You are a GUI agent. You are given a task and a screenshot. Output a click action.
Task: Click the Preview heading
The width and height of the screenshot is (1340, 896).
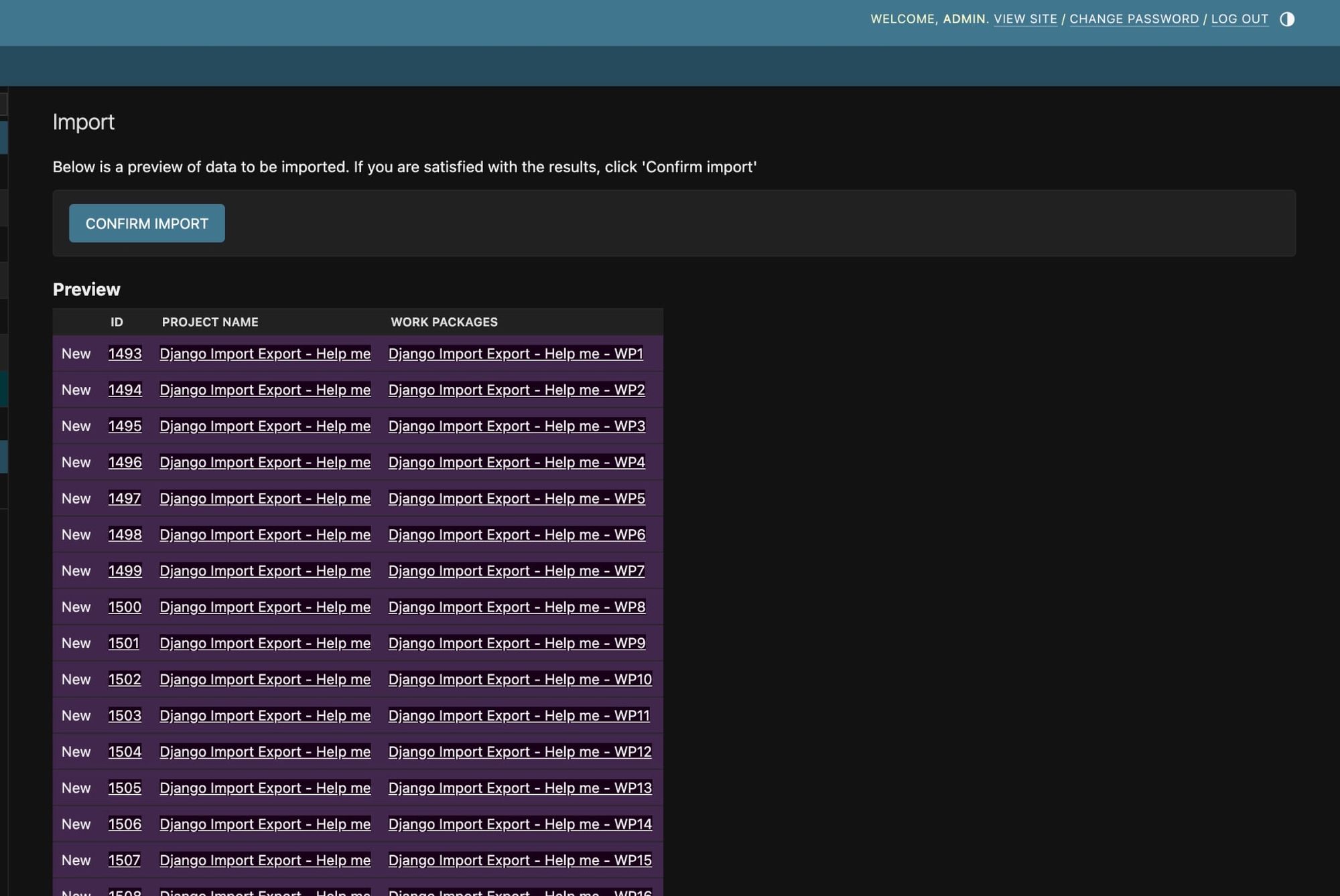[x=86, y=289]
